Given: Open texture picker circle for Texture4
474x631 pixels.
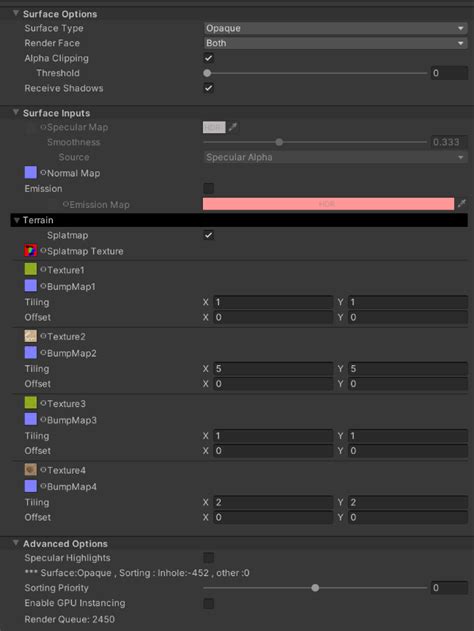Looking at the screenshot, I should point(43,470).
